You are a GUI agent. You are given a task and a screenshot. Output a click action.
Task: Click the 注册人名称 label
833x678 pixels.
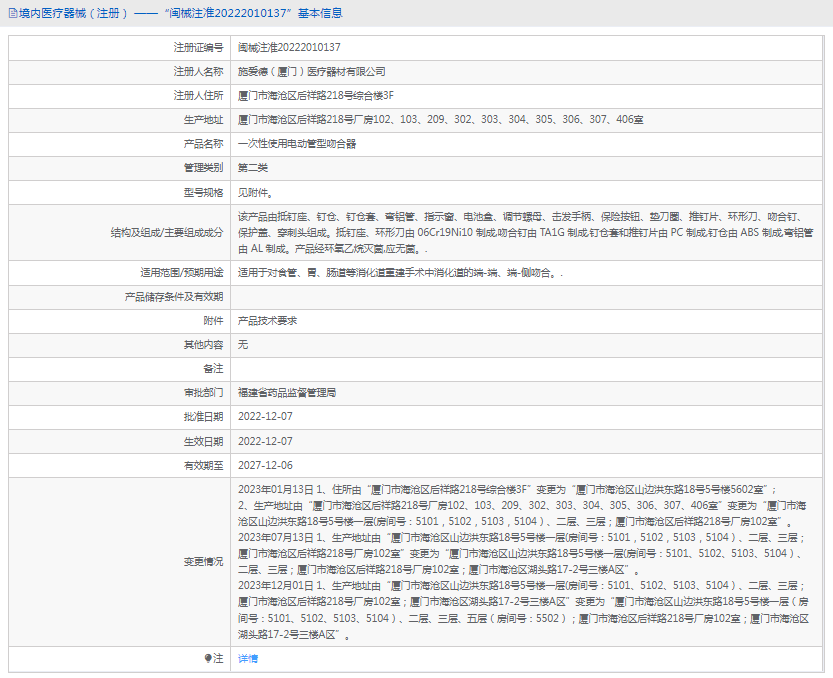pos(199,72)
